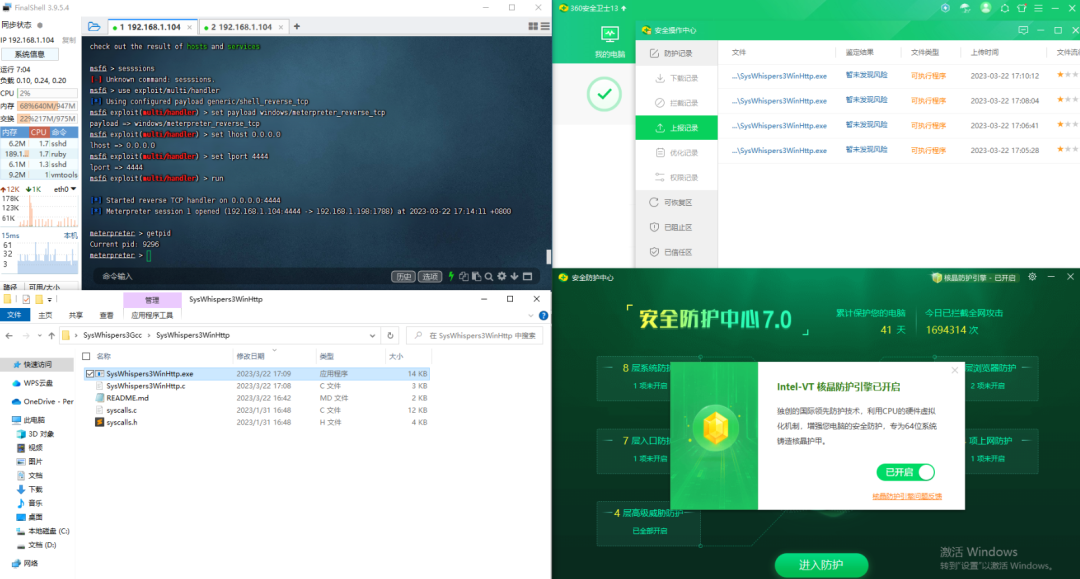The image size is (1080, 579).
Task: Open the folder icon in FinalShell tab bar
Action: point(94,27)
